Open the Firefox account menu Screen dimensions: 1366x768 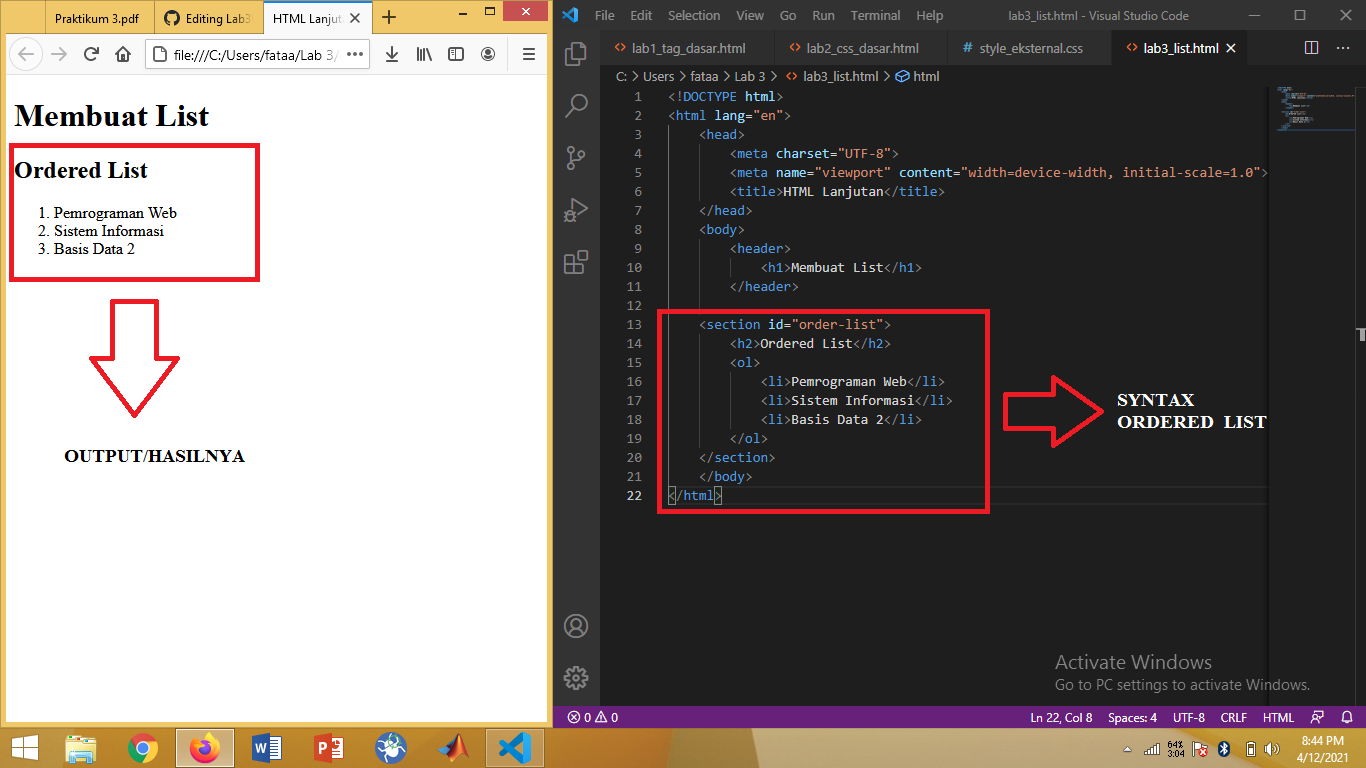[x=488, y=54]
